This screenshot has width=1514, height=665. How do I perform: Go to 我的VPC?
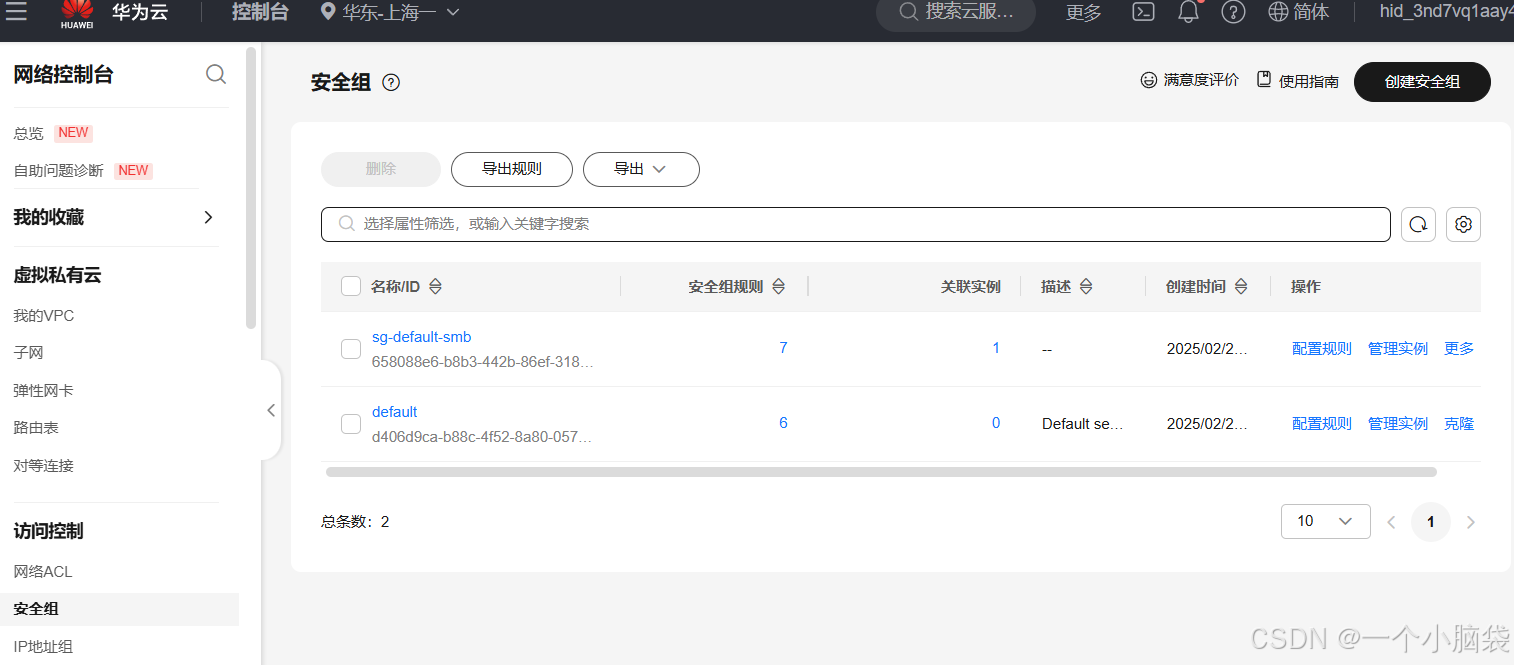[x=44, y=316]
